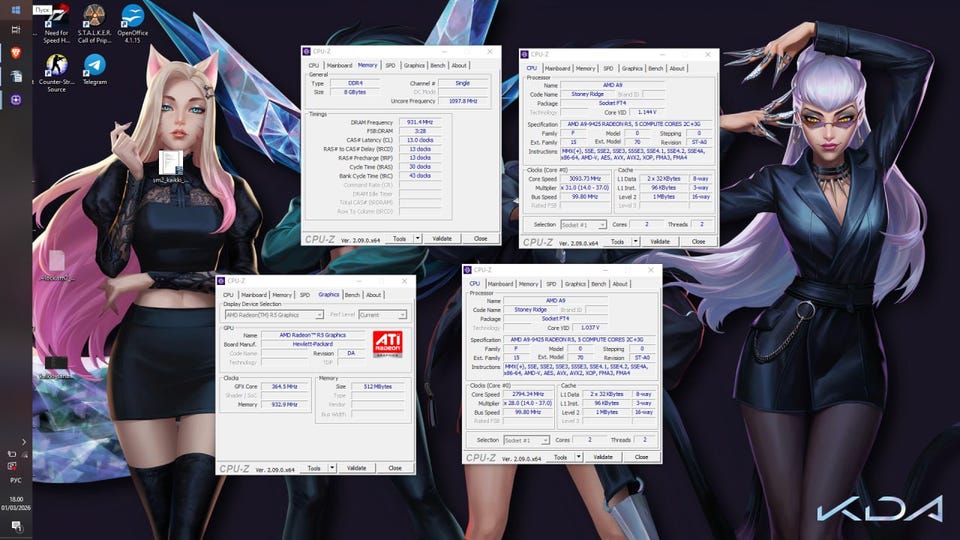This screenshot has width=960, height=540.
Task: Open the Graphics tab in the 2794.34 MHz window
Action: 575,284
